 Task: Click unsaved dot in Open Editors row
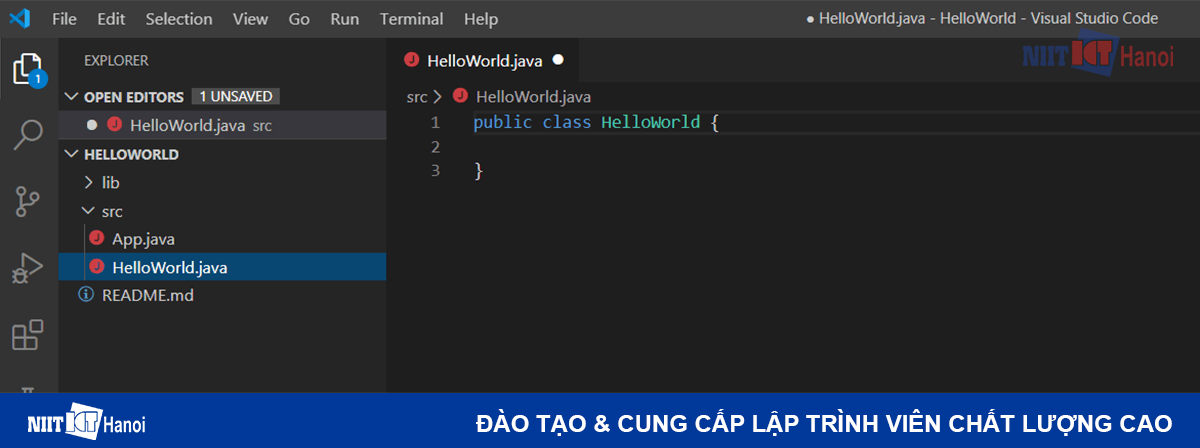tap(92, 125)
